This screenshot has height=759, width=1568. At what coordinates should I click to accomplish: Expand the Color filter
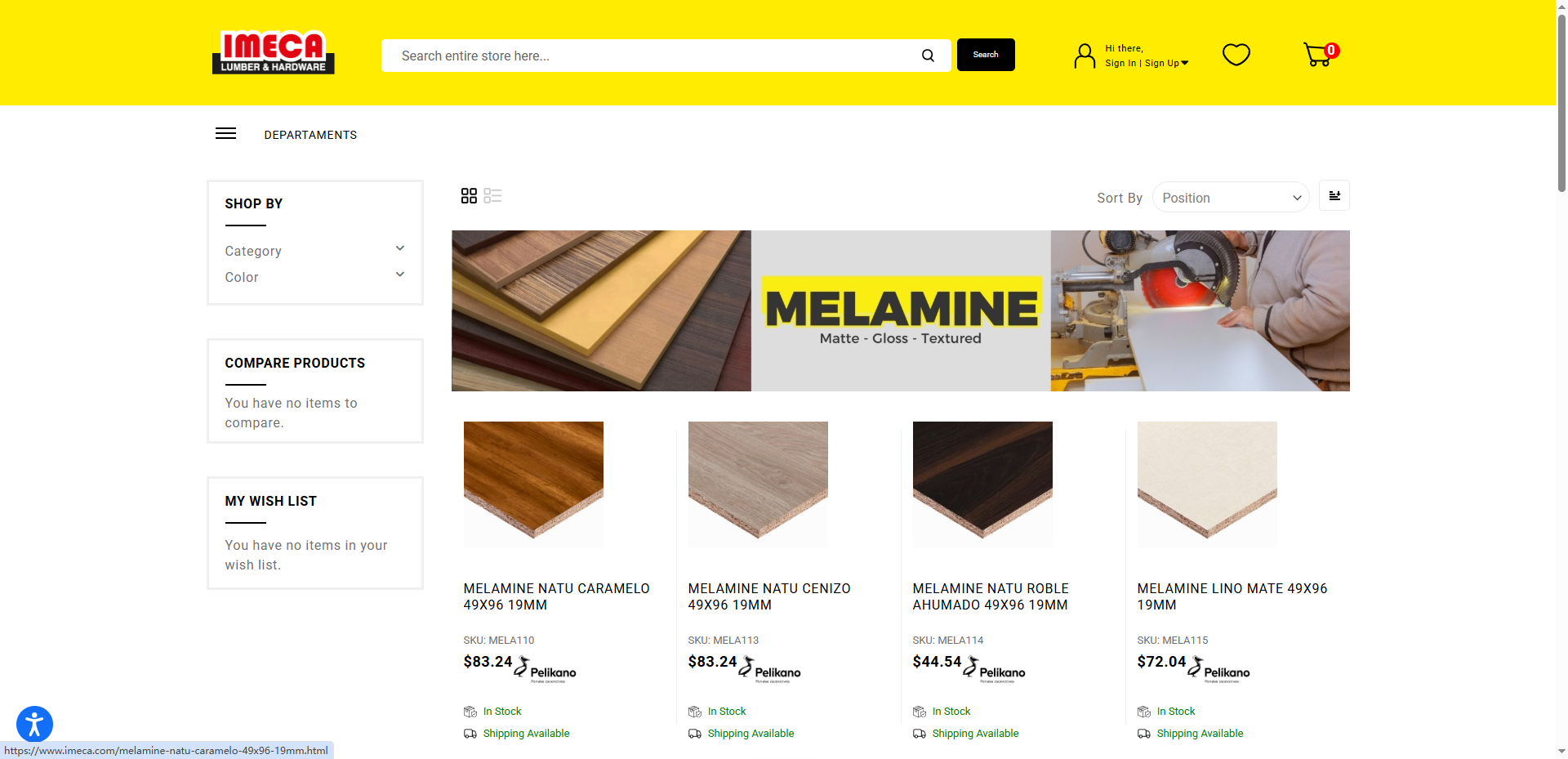pyautogui.click(x=315, y=277)
